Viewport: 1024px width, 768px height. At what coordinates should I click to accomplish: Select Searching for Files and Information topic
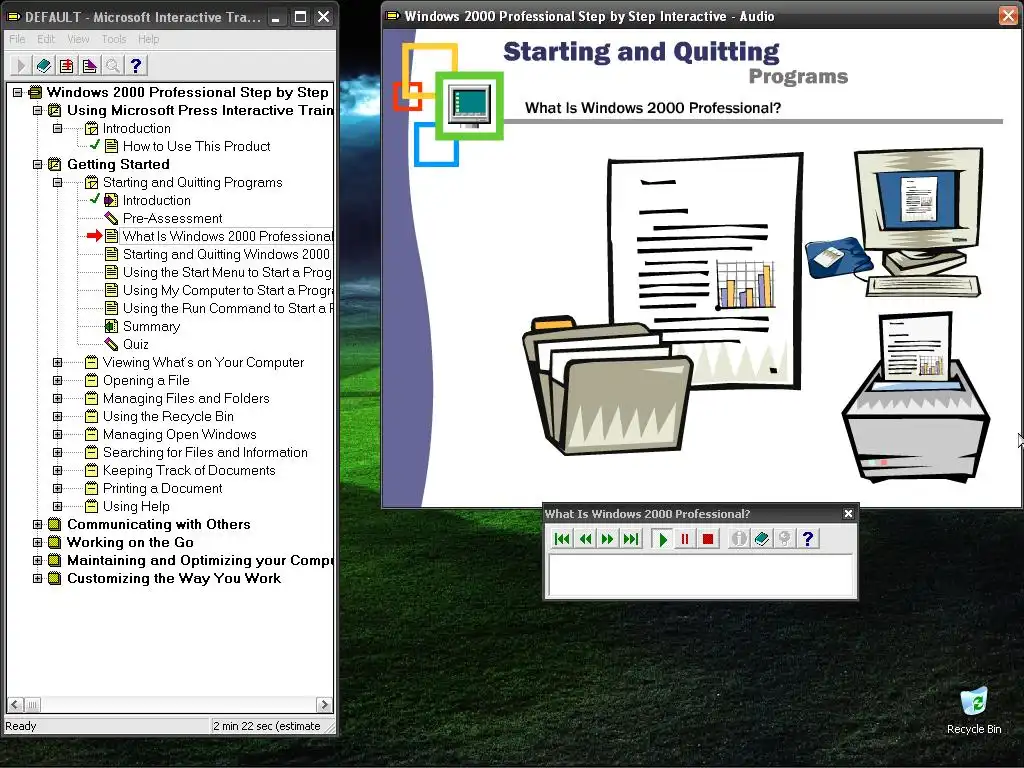coord(205,453)
